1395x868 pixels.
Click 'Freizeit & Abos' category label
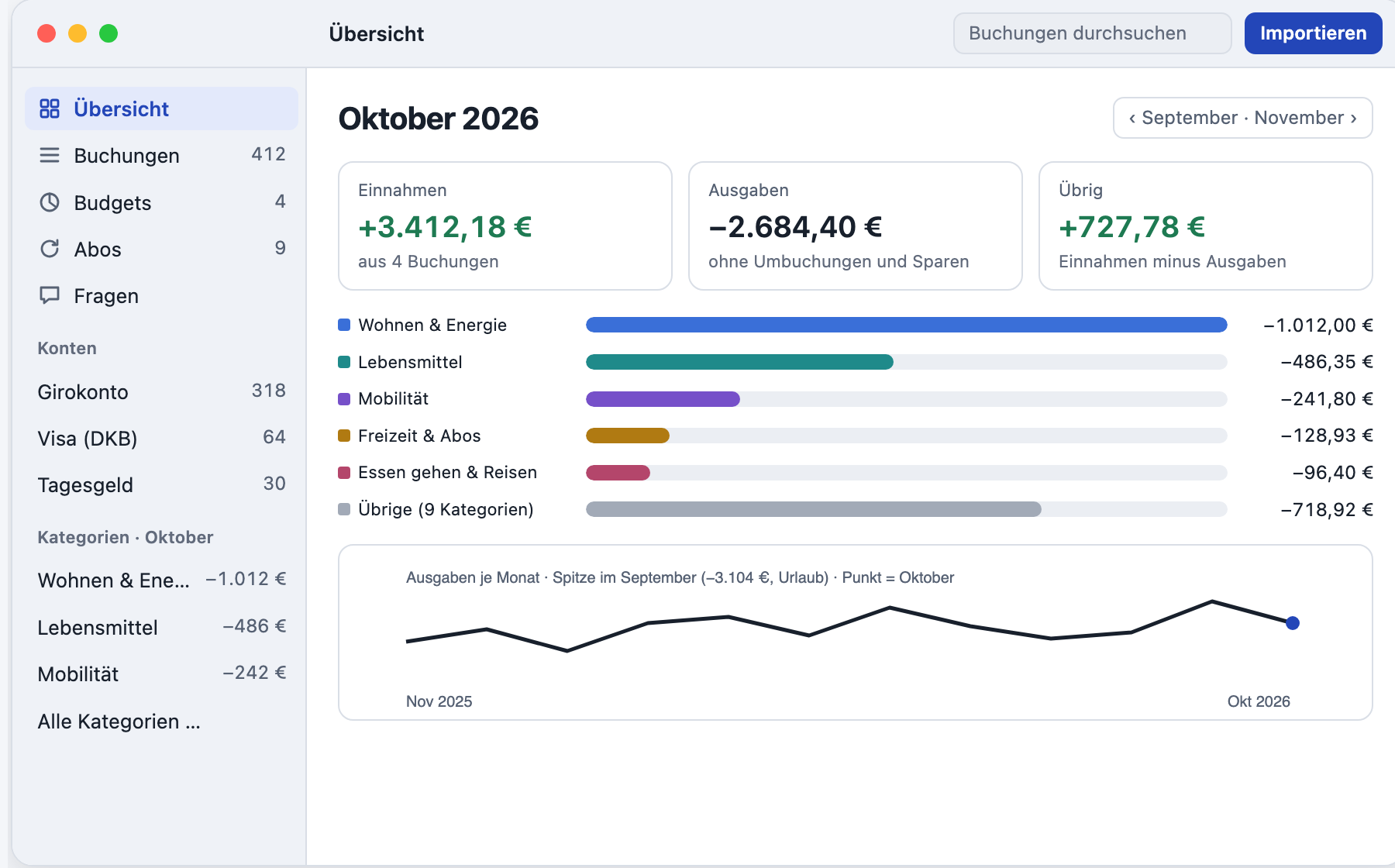point(419,436)
